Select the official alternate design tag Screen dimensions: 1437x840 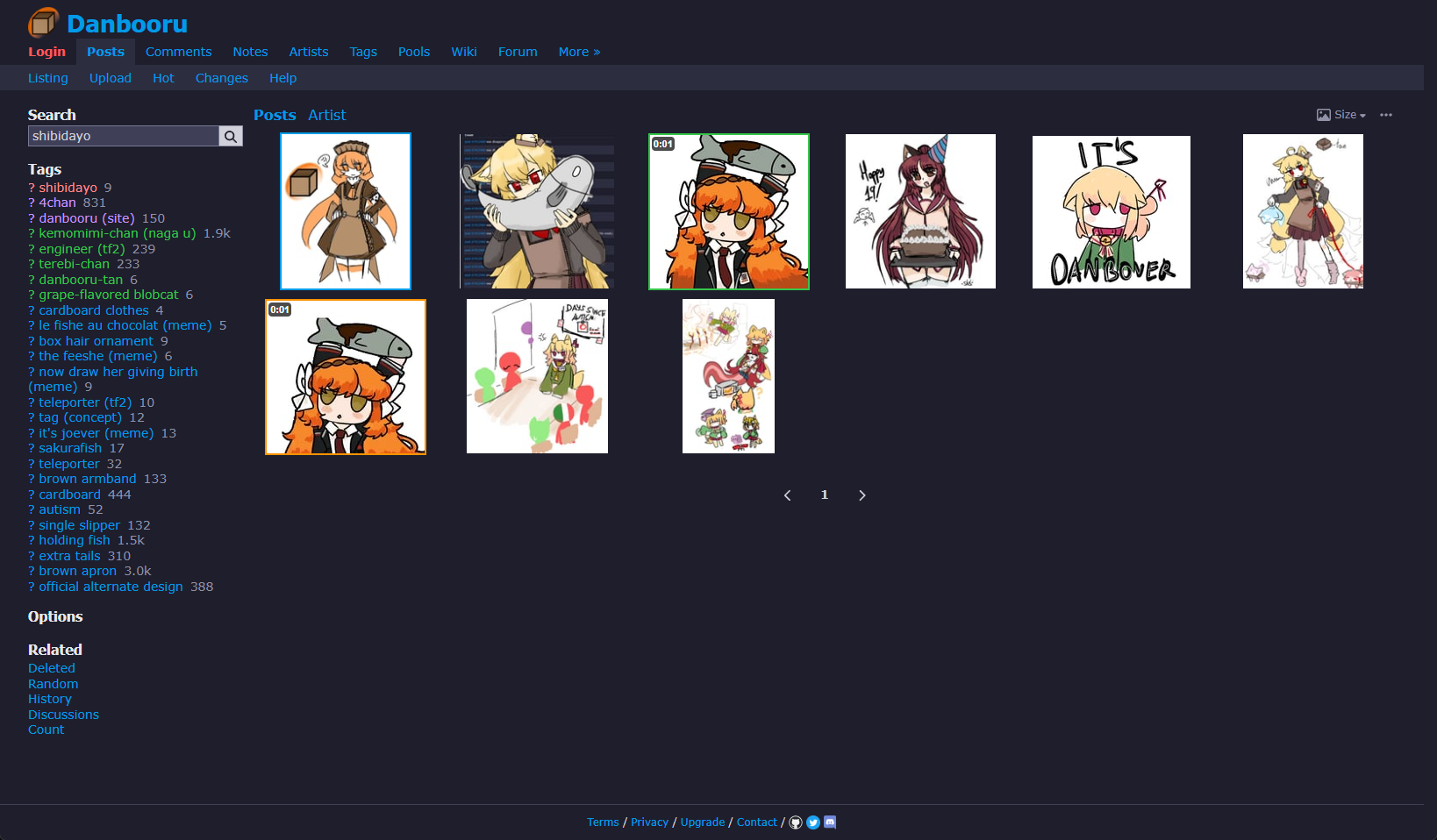[111, 587]
